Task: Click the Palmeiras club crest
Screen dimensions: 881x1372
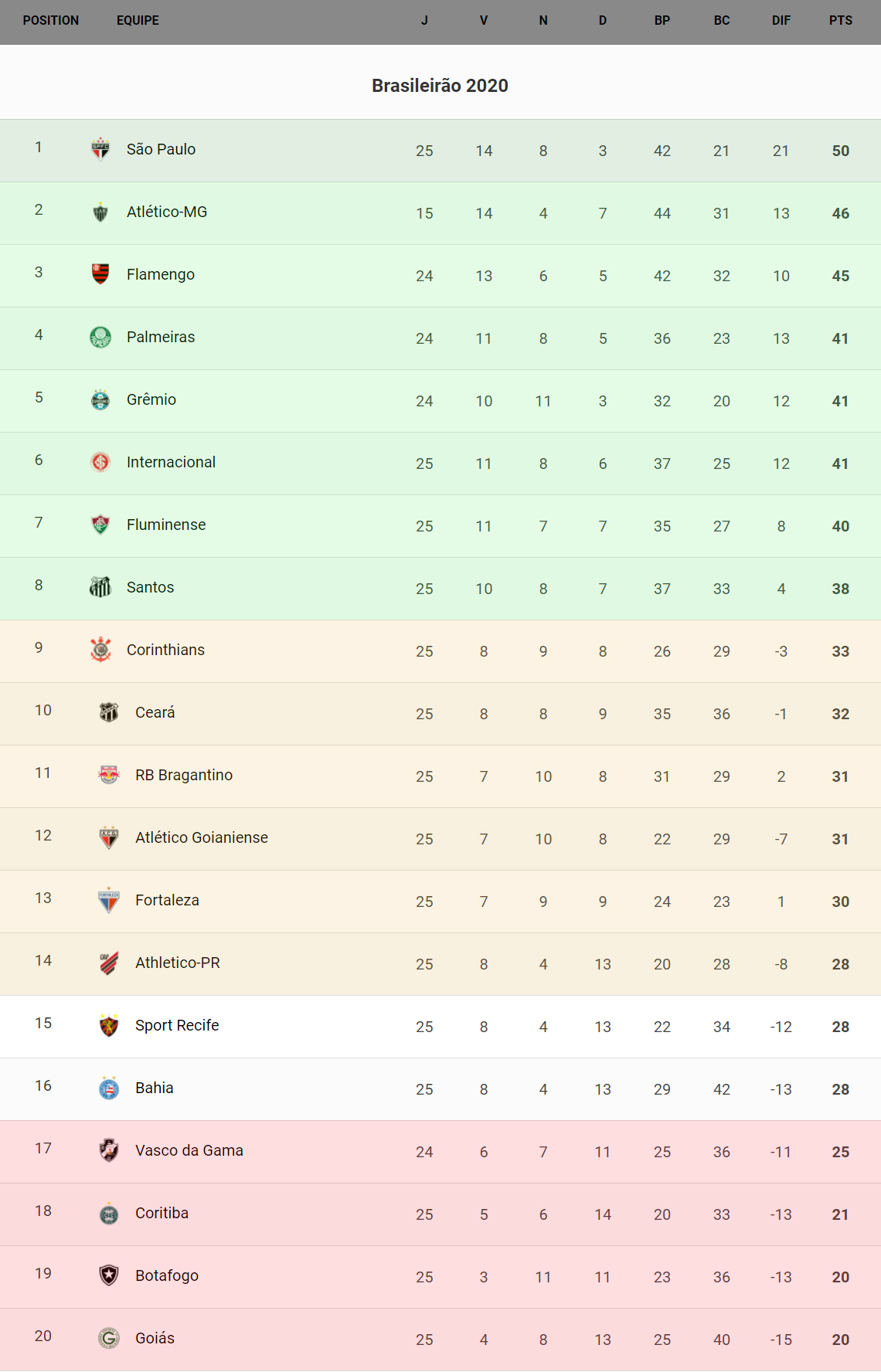Action: pyautogui.click(x=100, y=337)
